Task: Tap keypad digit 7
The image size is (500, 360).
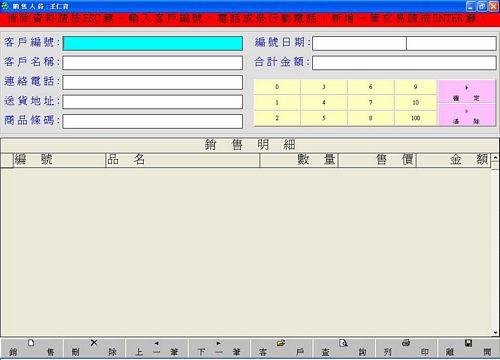Action: coord(370,103)
